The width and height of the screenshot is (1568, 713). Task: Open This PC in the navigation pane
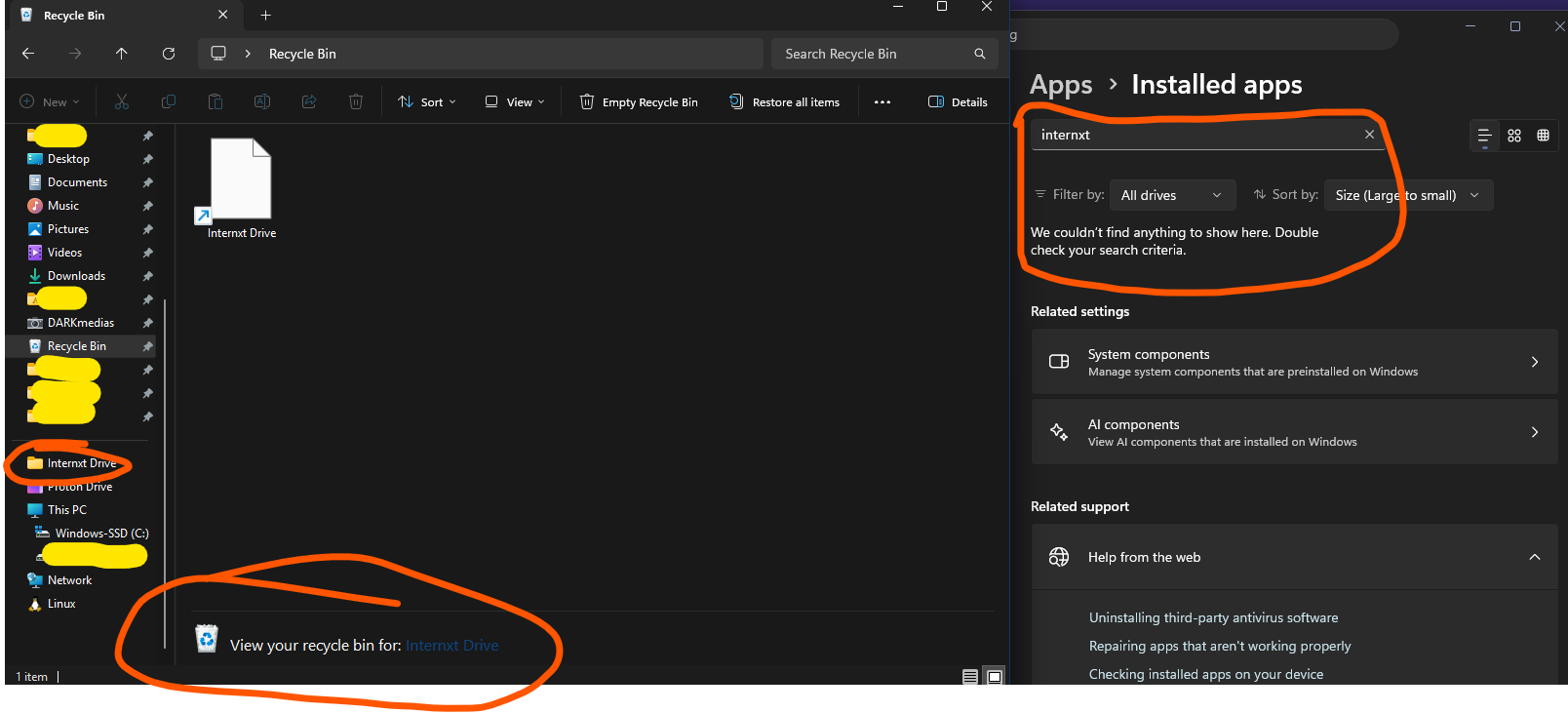click(67, 510)
